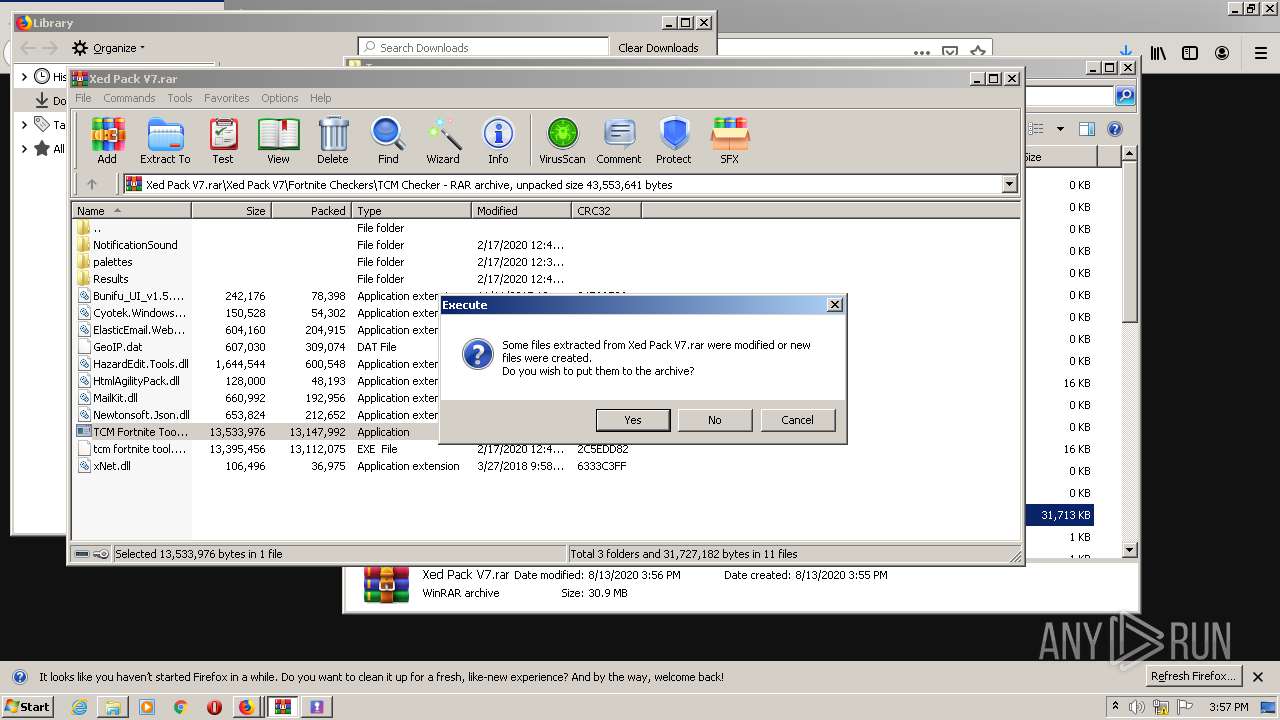Click the drive icon in WinRAR status bar
1280x720 pixels.
(82, 553)
